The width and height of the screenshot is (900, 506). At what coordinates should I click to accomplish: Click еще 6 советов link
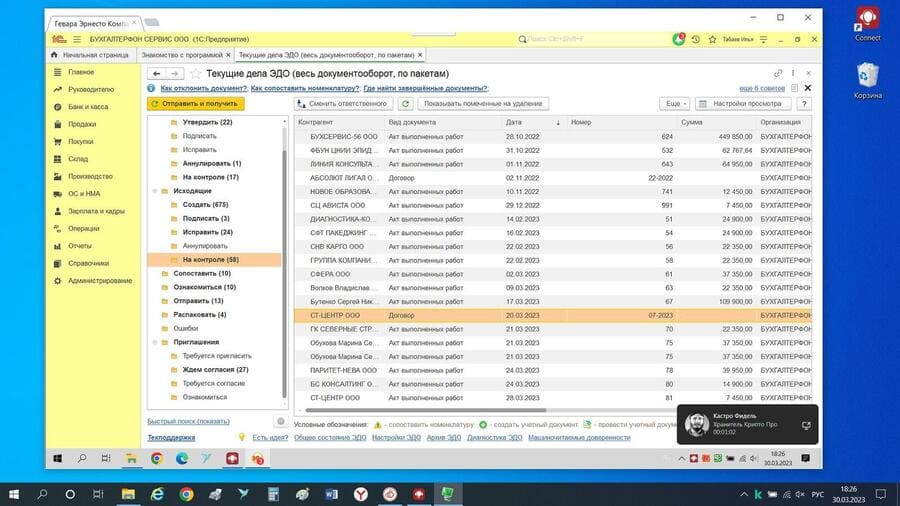pos(762,88)
